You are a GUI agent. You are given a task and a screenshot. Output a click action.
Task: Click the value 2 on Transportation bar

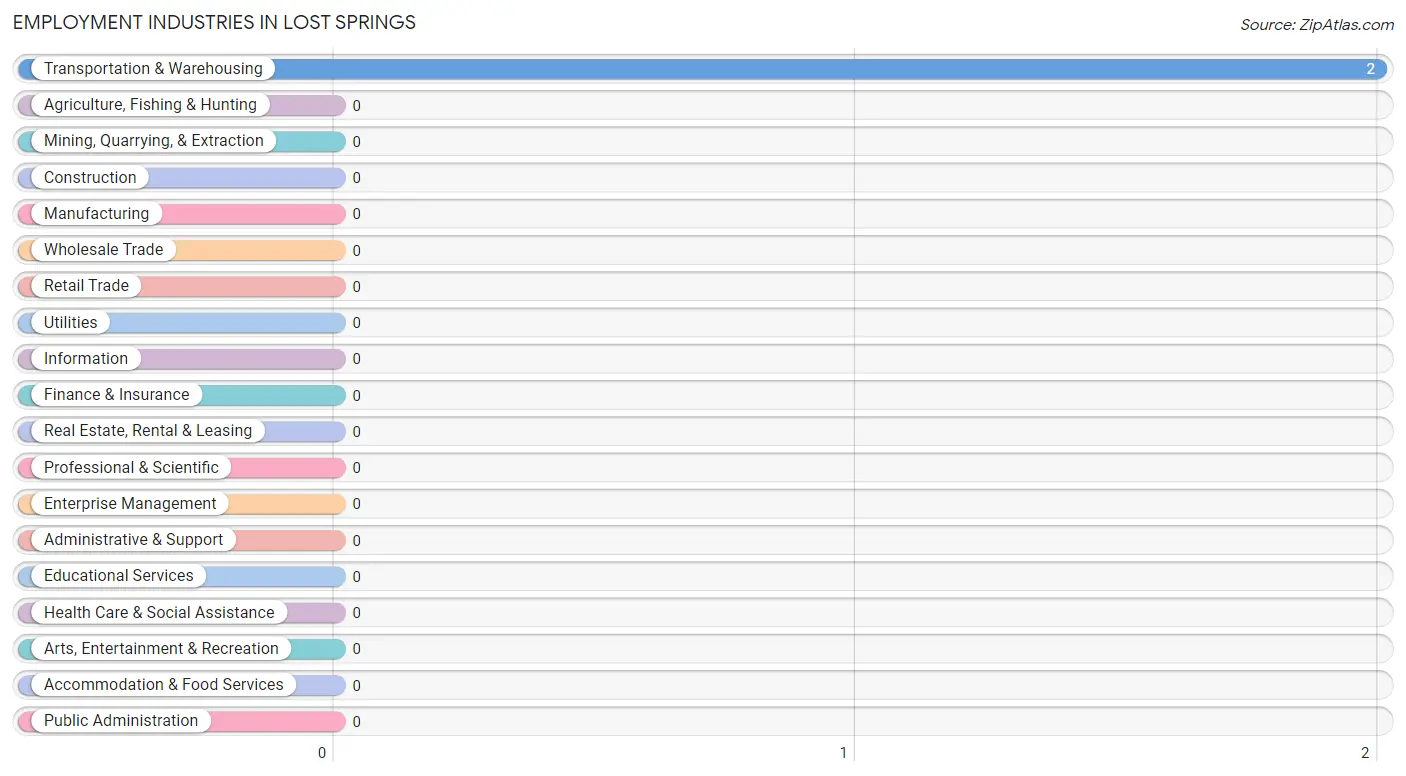[1371, 70]
